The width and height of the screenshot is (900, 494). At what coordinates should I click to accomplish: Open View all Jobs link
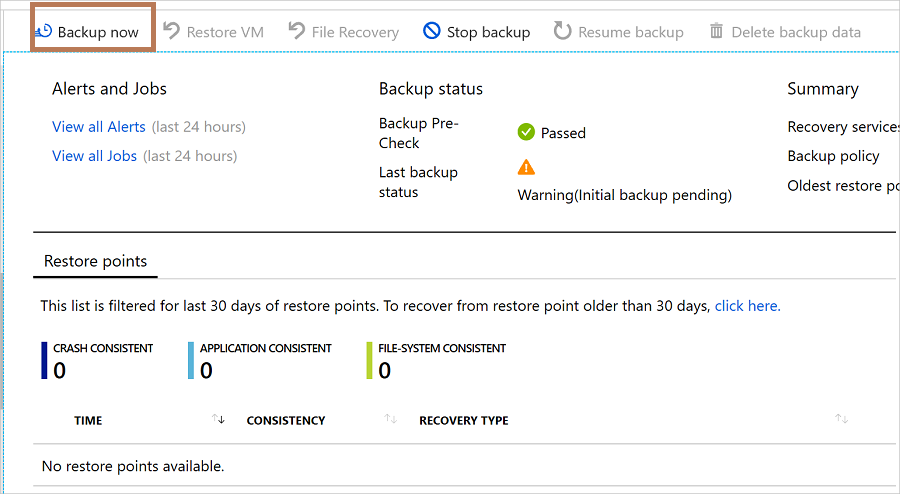(x=94, y=156)
